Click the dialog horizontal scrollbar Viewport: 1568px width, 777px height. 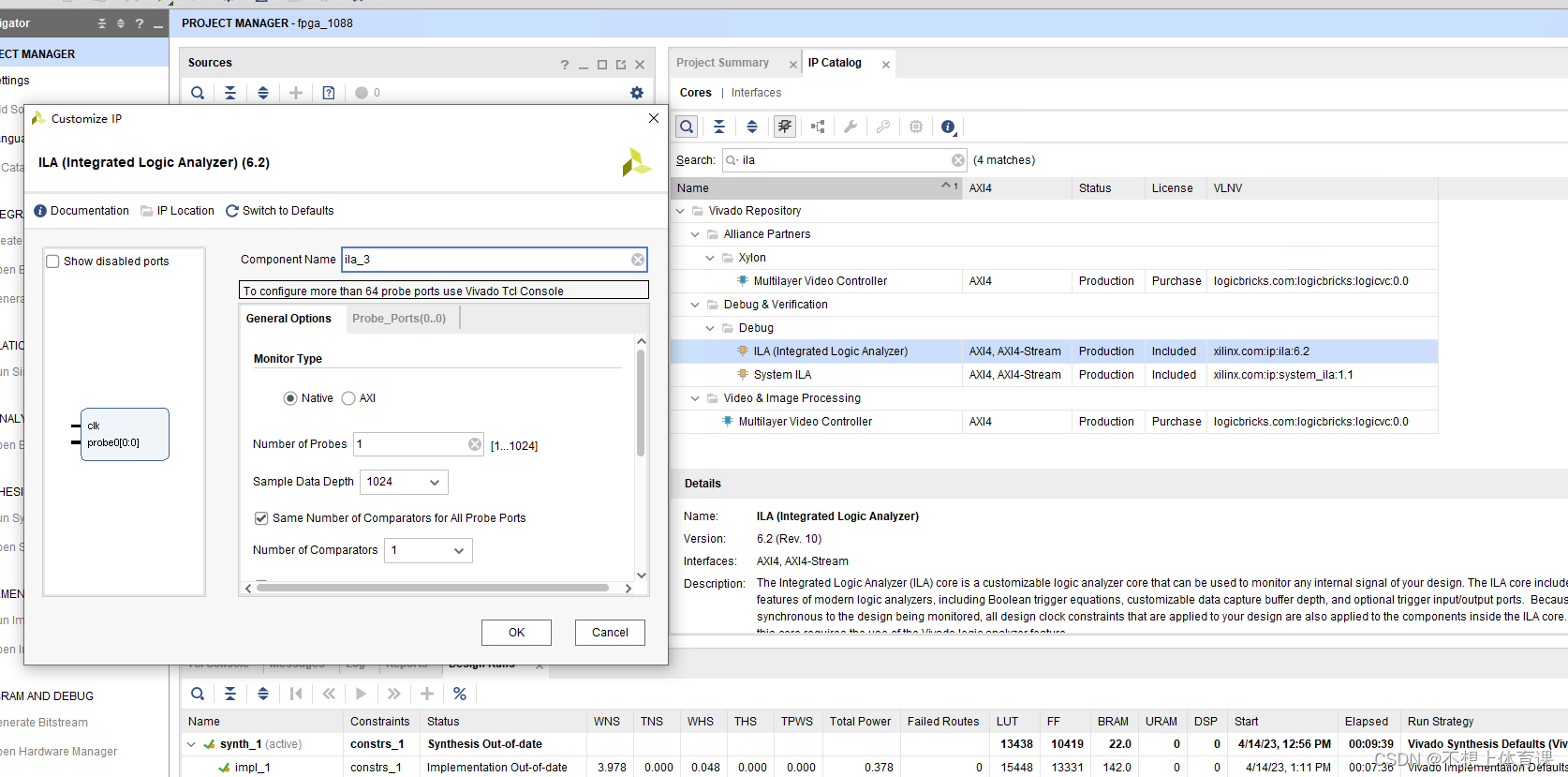pos(433,589)
